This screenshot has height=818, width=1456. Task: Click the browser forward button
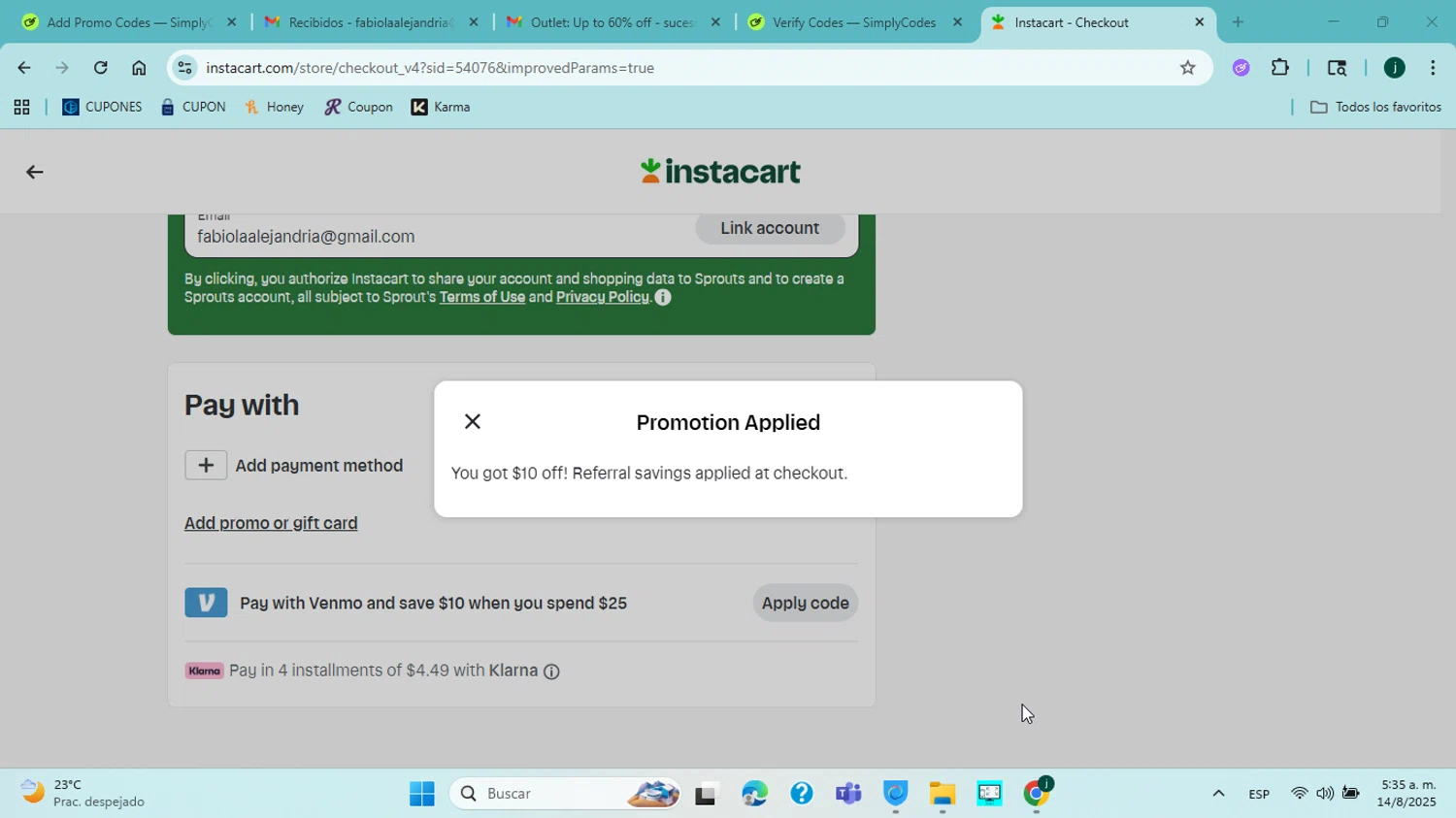(x=62, y=68)
